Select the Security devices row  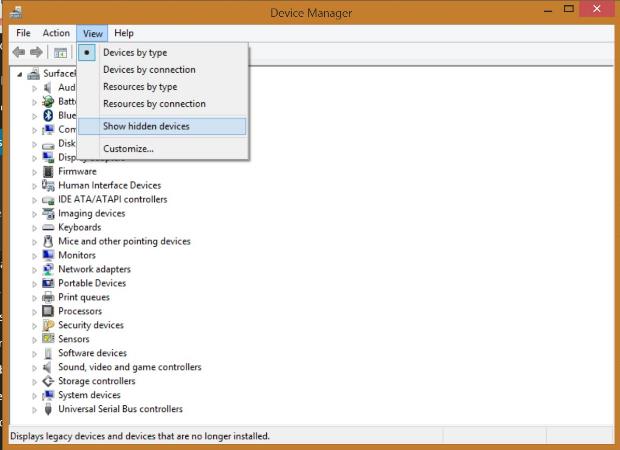91,325
